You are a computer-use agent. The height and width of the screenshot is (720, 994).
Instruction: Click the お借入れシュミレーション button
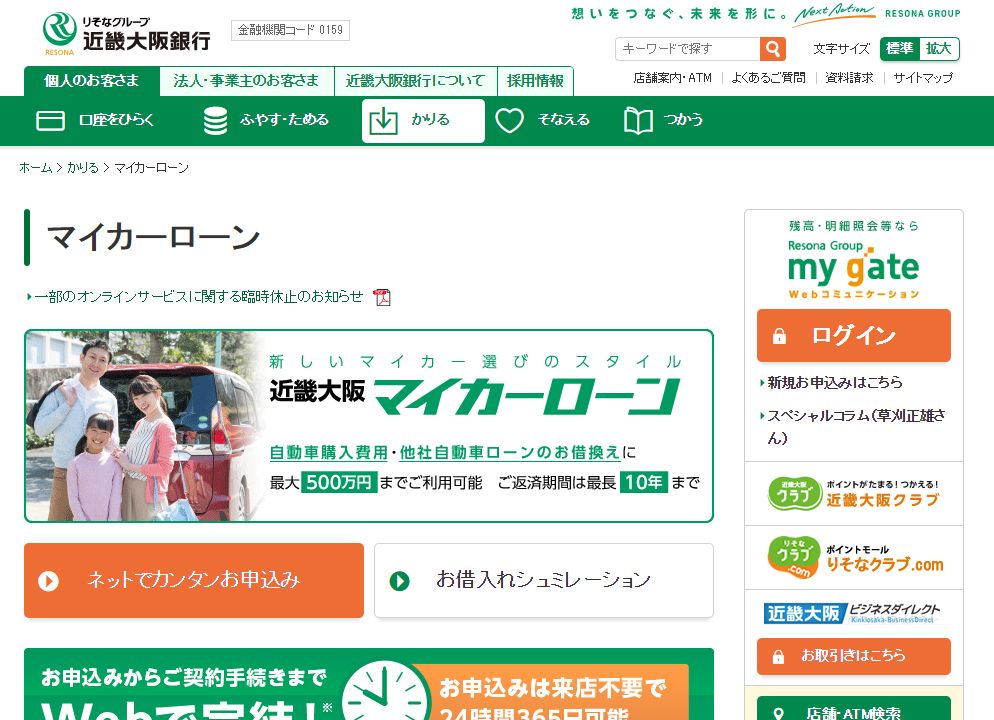pyautogui.click(x=544, y=581)
